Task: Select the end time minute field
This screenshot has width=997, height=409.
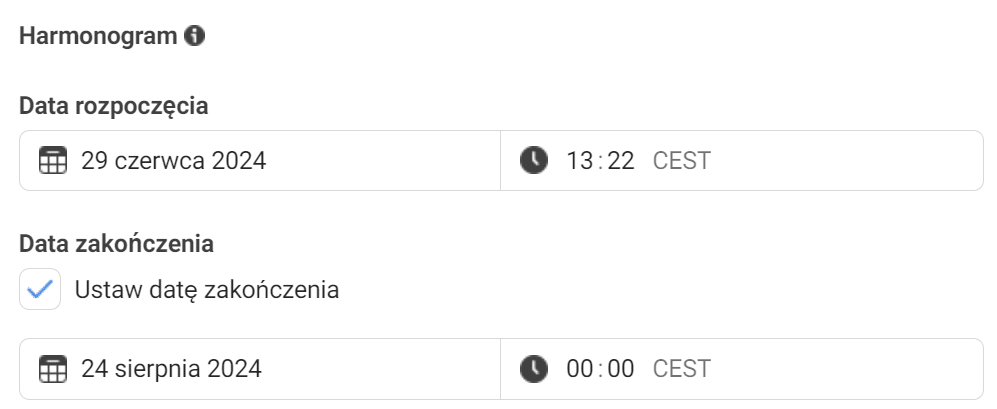Action: [621, 369]
